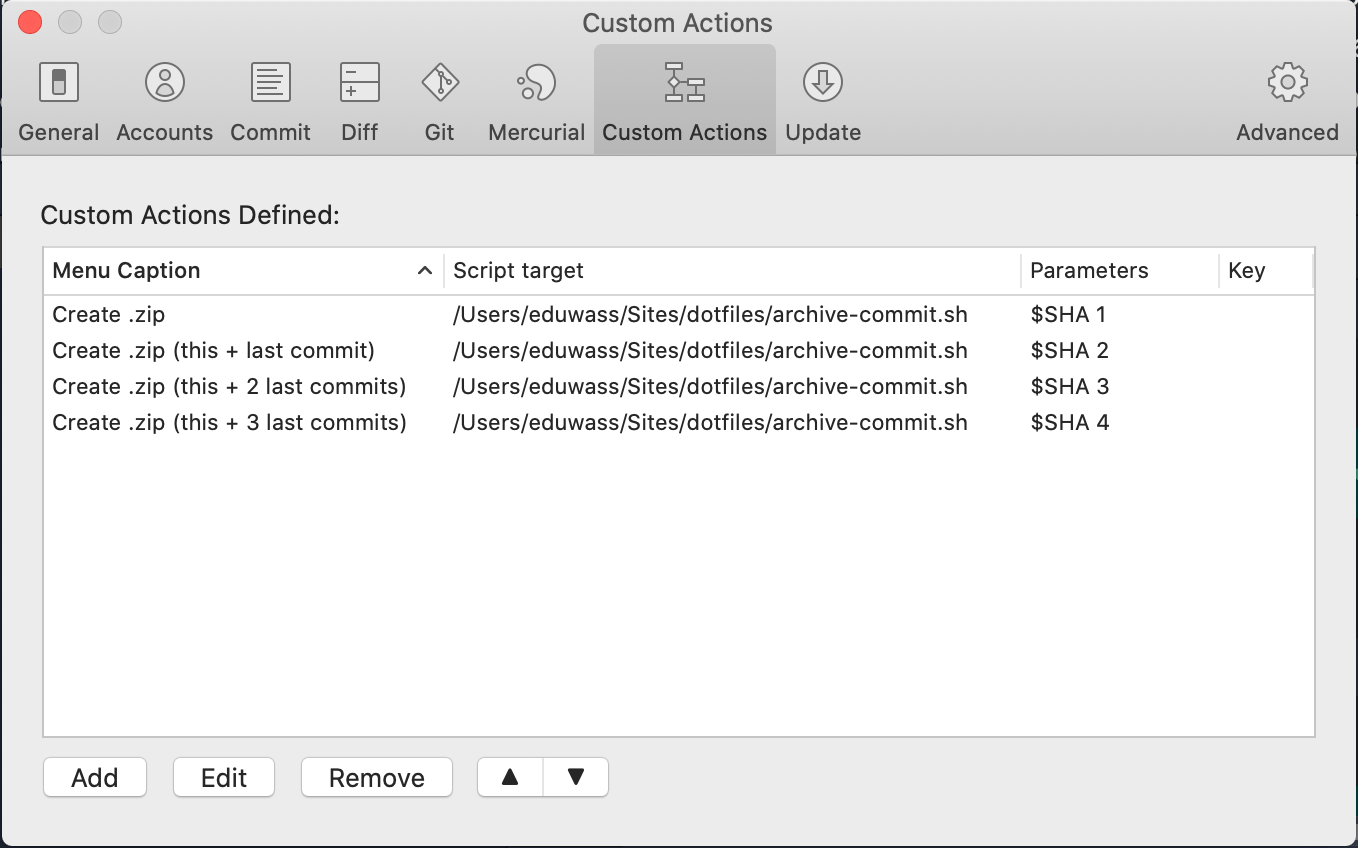Click the Edit button
Viewport: 1358px width, 848px height.
tap(224, 777)
